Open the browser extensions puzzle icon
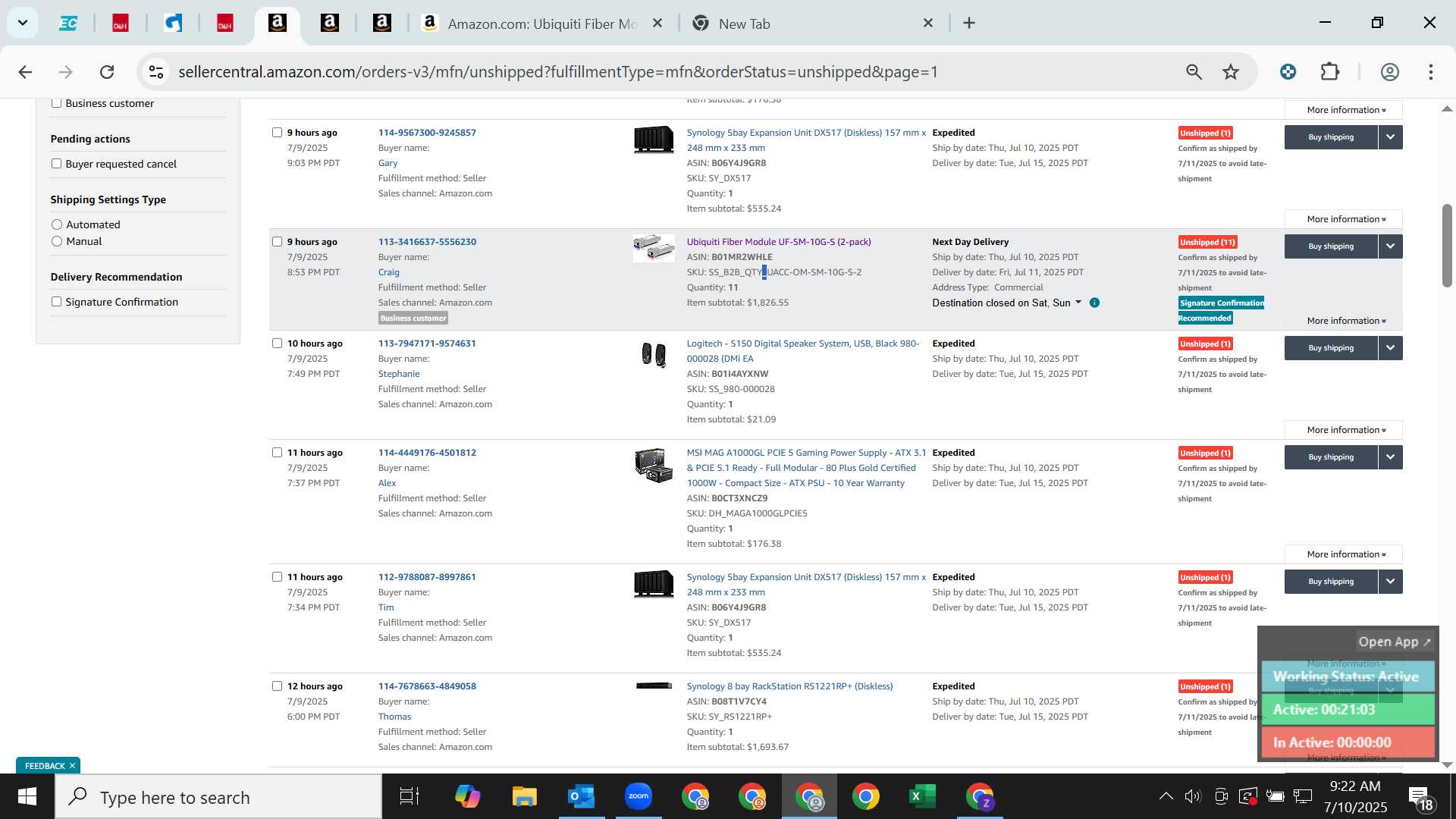The height and width of the screenshot is (819, 1456). [x=1330, y=72]
